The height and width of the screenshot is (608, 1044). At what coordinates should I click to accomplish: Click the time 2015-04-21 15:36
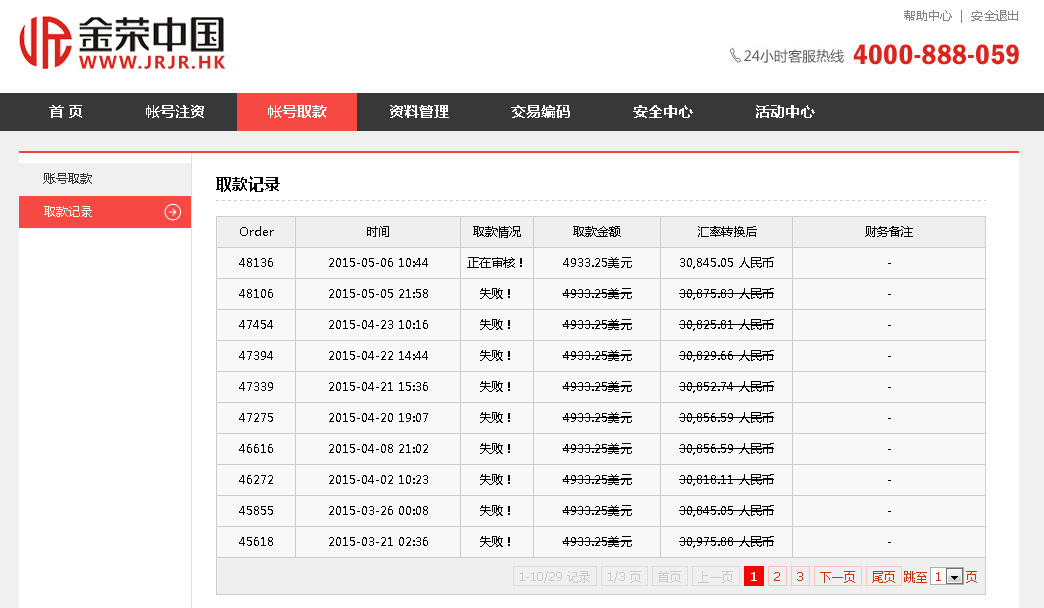click(378, 387)
